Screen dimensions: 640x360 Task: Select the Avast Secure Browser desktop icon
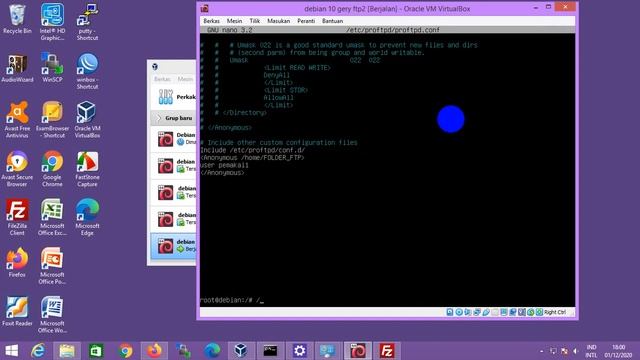[17, 169]
